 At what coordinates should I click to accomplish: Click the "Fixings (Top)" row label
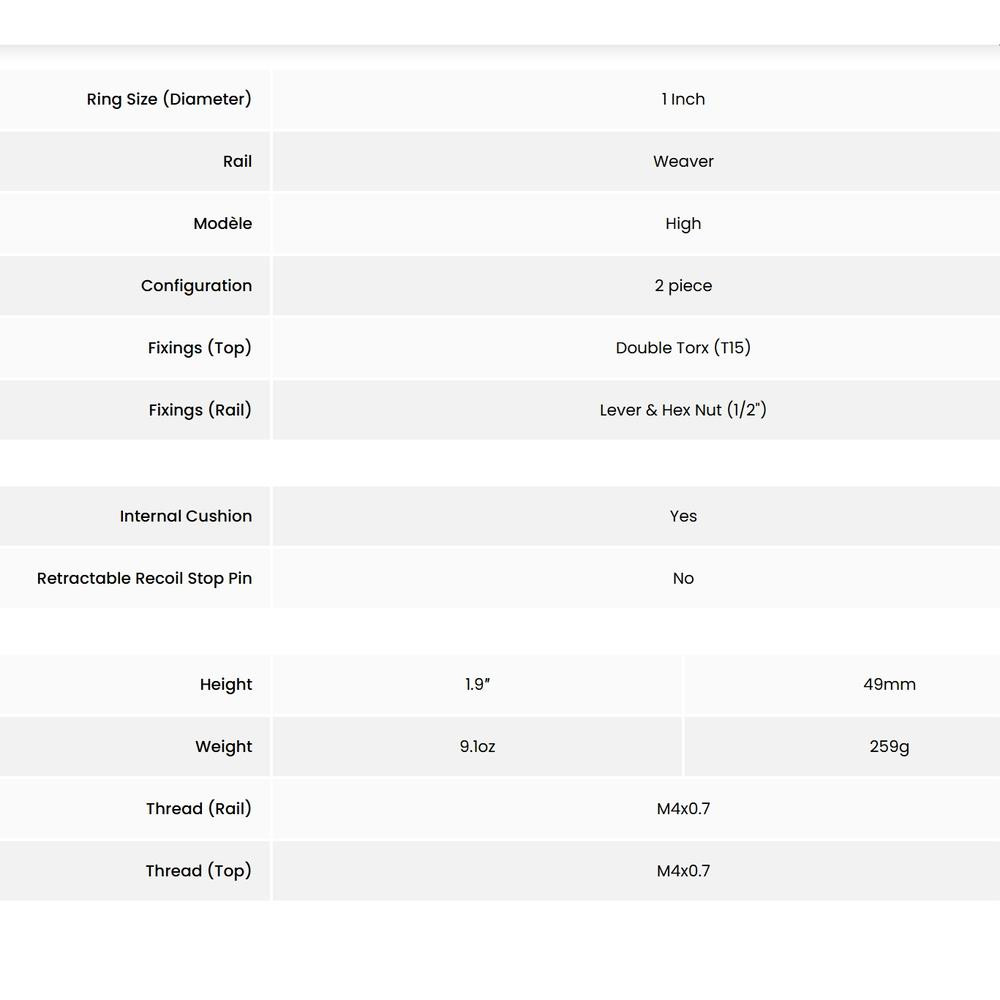coord(200,347)
